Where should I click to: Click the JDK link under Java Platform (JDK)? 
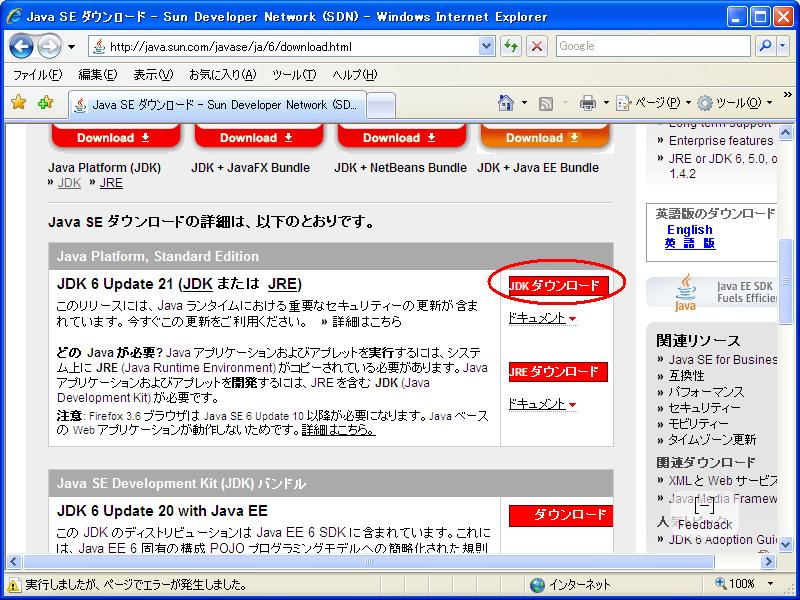(x=69, y=183)
